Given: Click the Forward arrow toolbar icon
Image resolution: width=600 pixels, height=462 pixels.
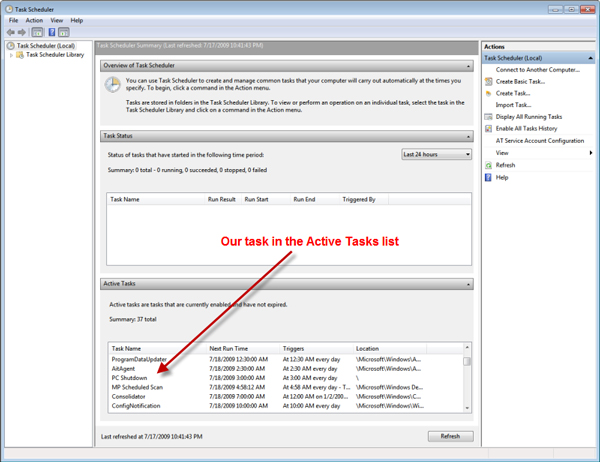Looking at the screenshot, I should [22, 32].
